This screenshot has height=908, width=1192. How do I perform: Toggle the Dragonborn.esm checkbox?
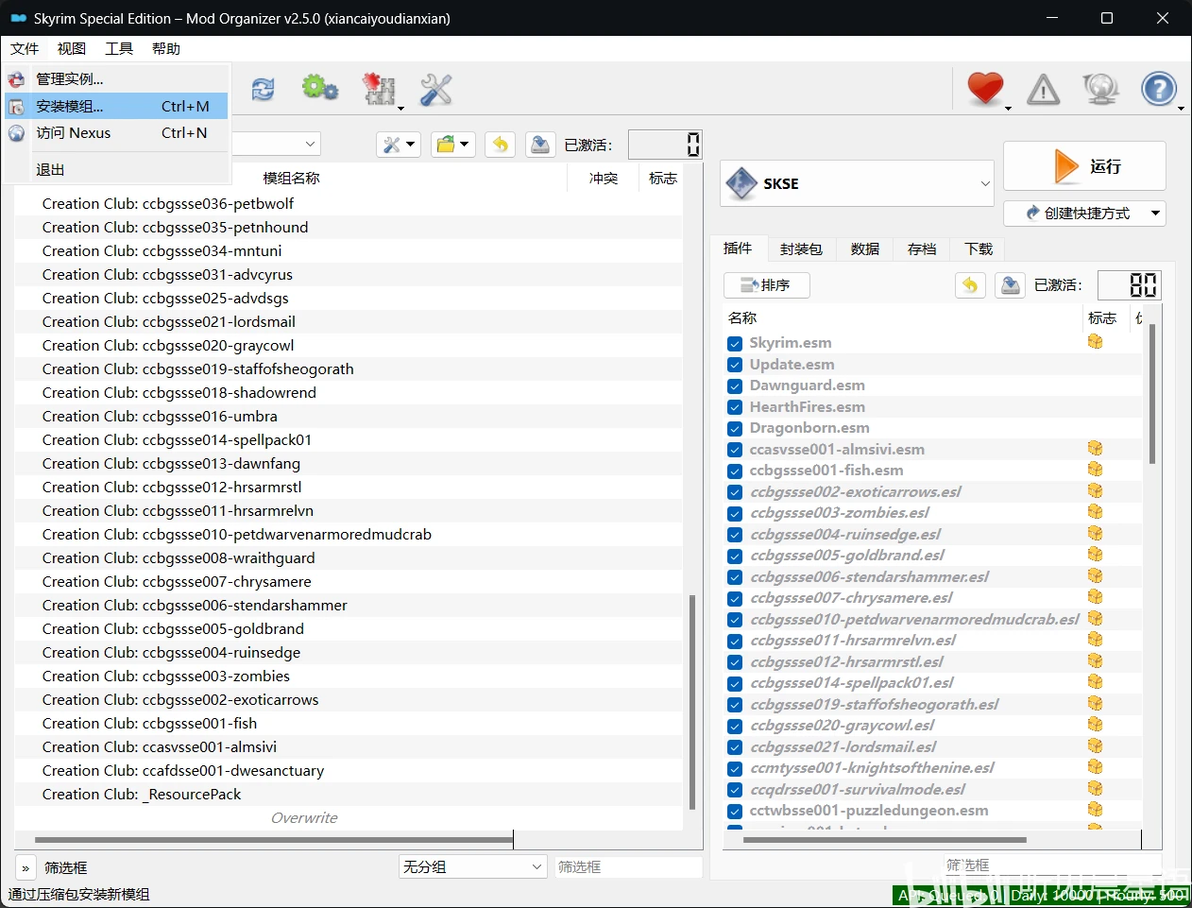pyautogui.click(x=734, y=429)
